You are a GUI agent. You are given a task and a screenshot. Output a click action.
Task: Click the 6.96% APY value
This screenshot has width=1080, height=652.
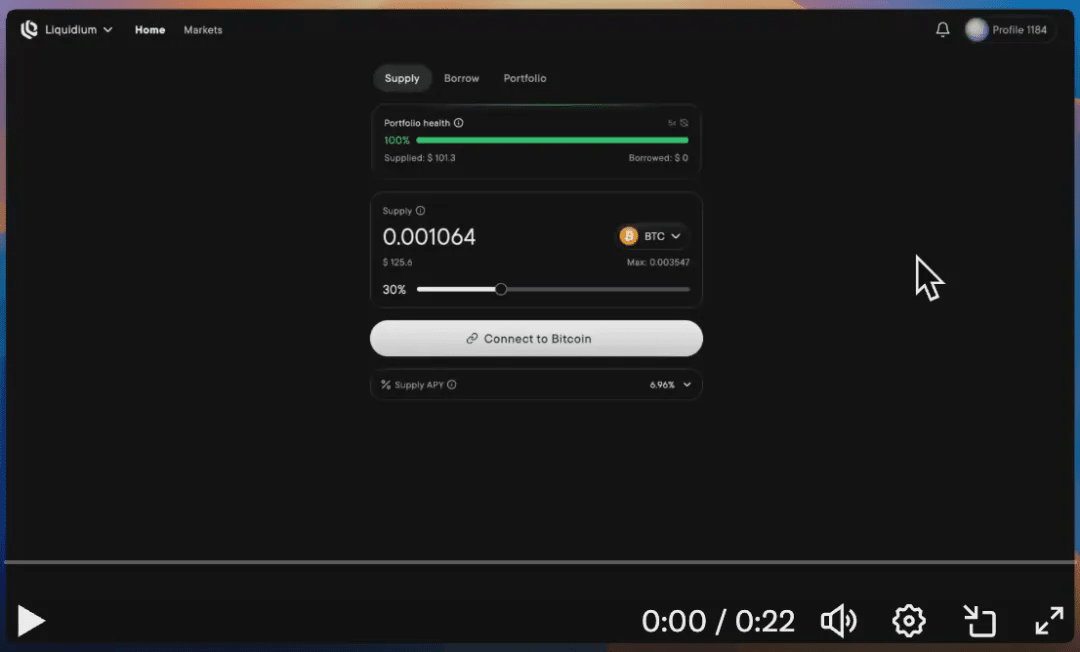pyautogui.click(x=662, y=385)
